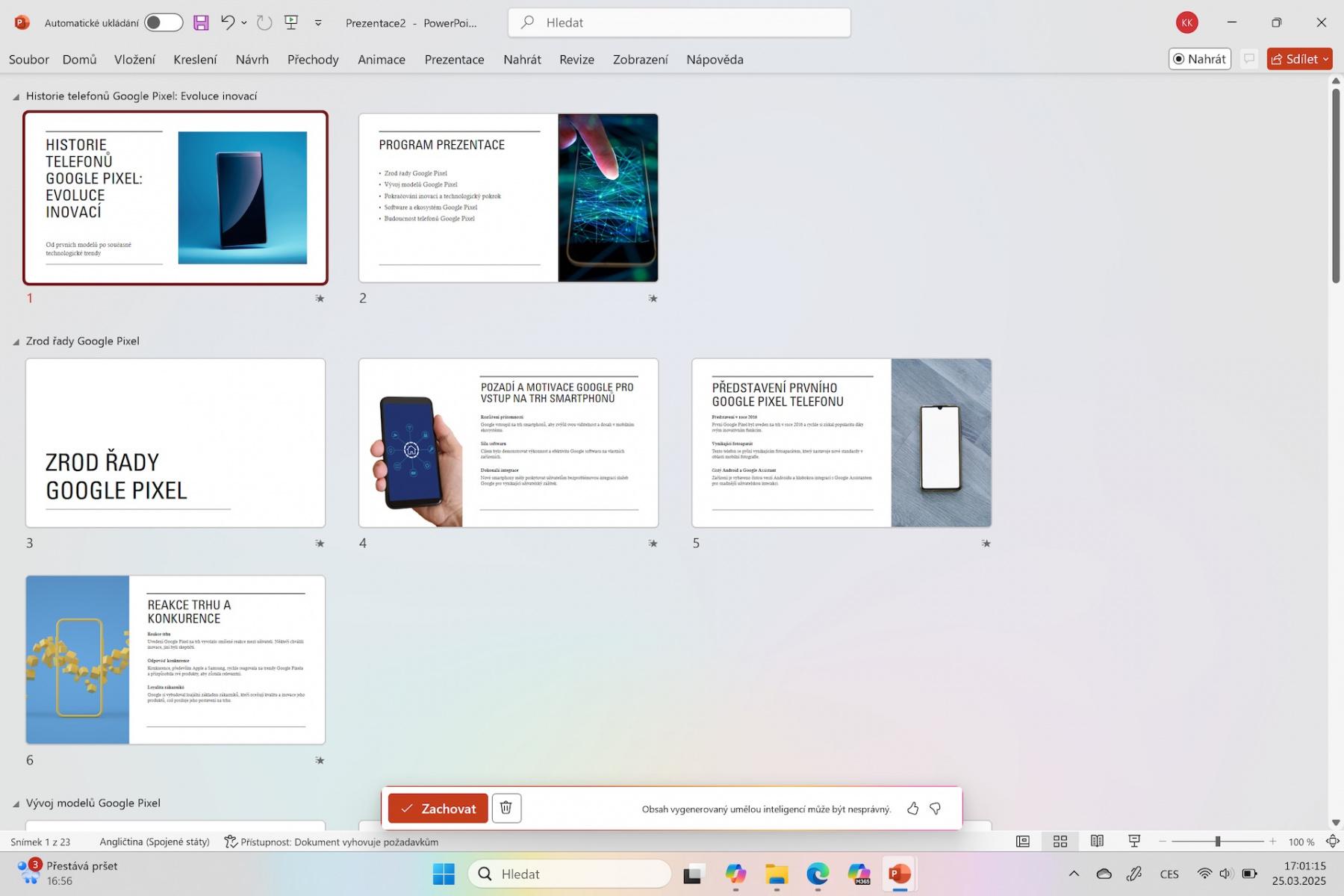Select slide 6 Reakce trhu a konkurence thumbnail

tap(175, 659)
